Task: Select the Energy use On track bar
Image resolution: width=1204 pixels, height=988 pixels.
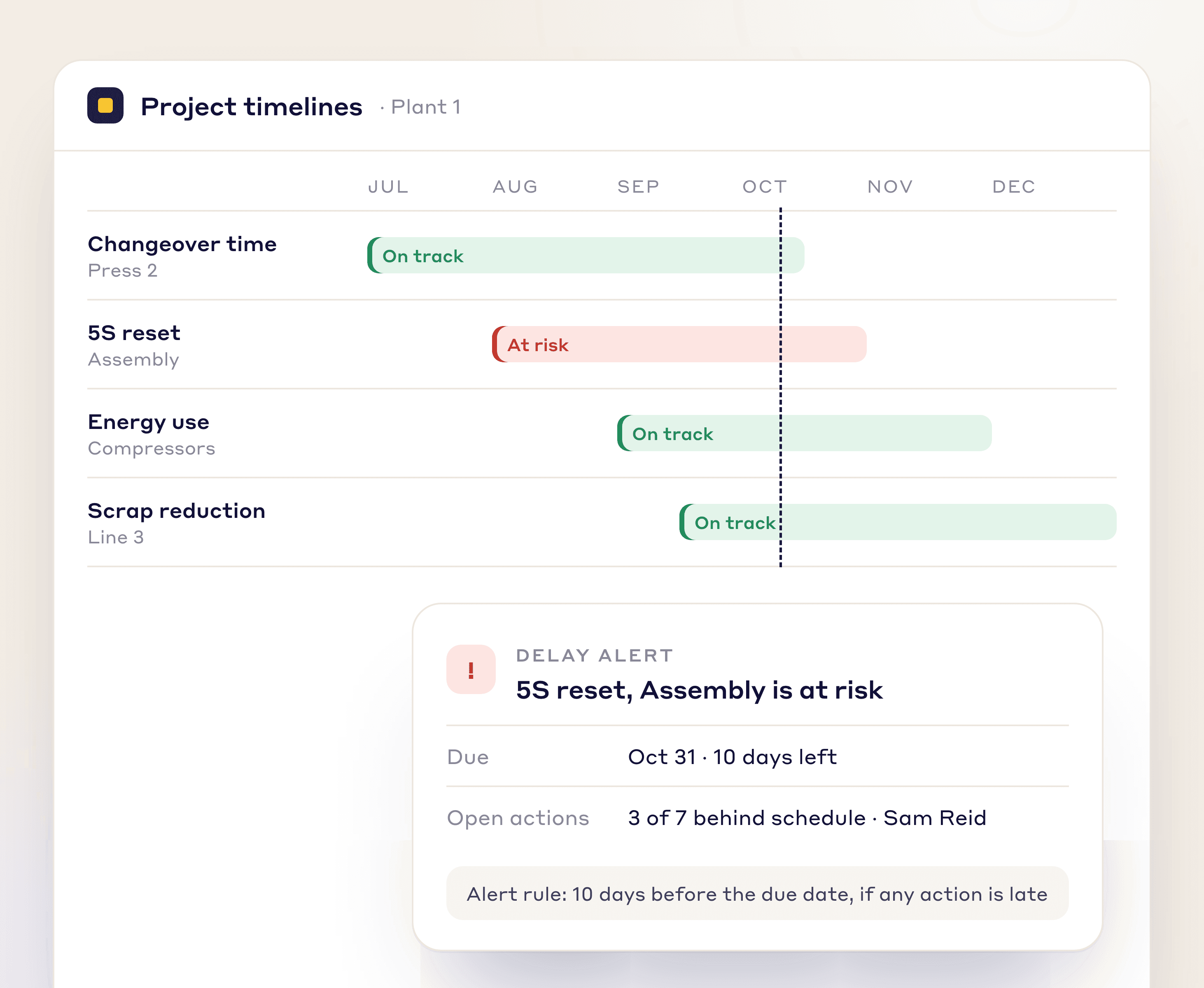Action: tap(804, 433)
